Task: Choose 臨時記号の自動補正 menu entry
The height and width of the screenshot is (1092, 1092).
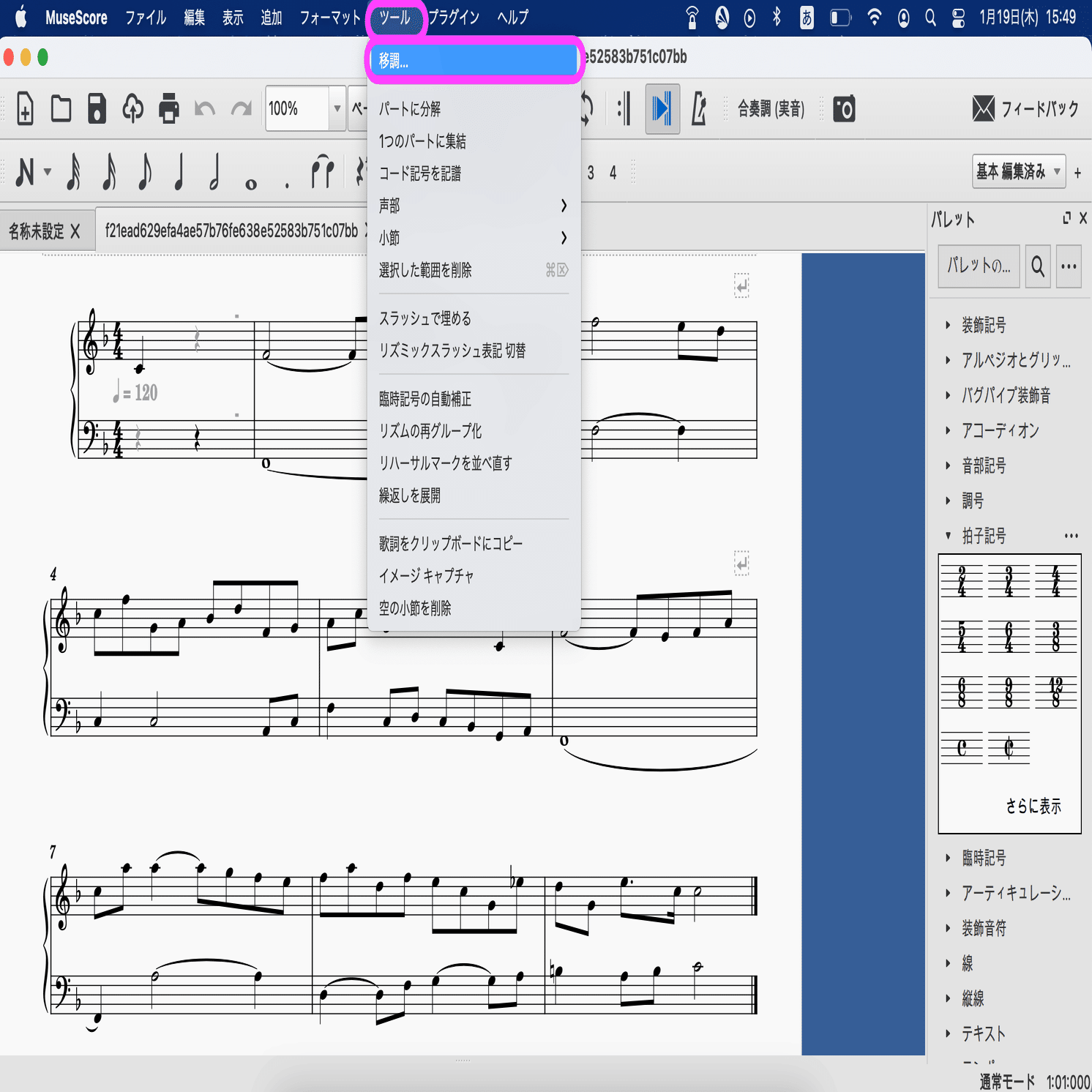Action: [x=474, y=399]
